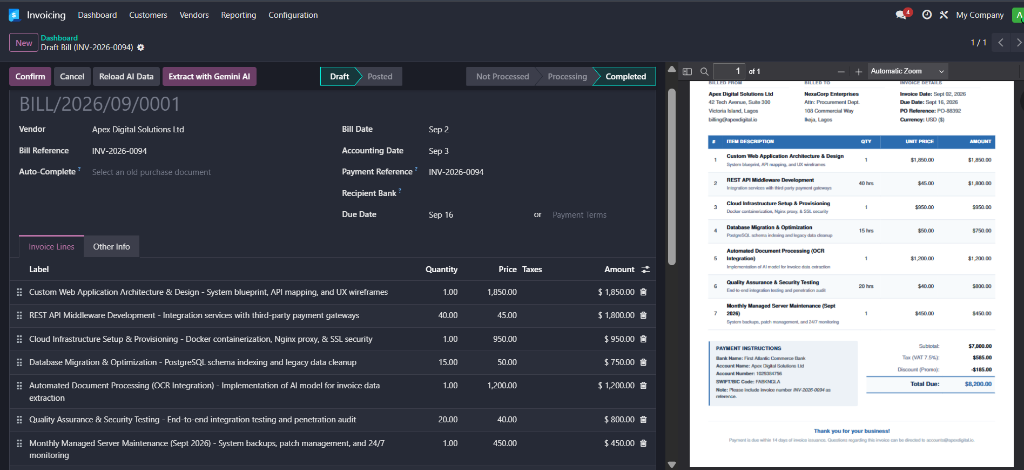Screen dimensions: 1024x470
Task: Open the Invoicing app home icon
Action: (14, 14)
